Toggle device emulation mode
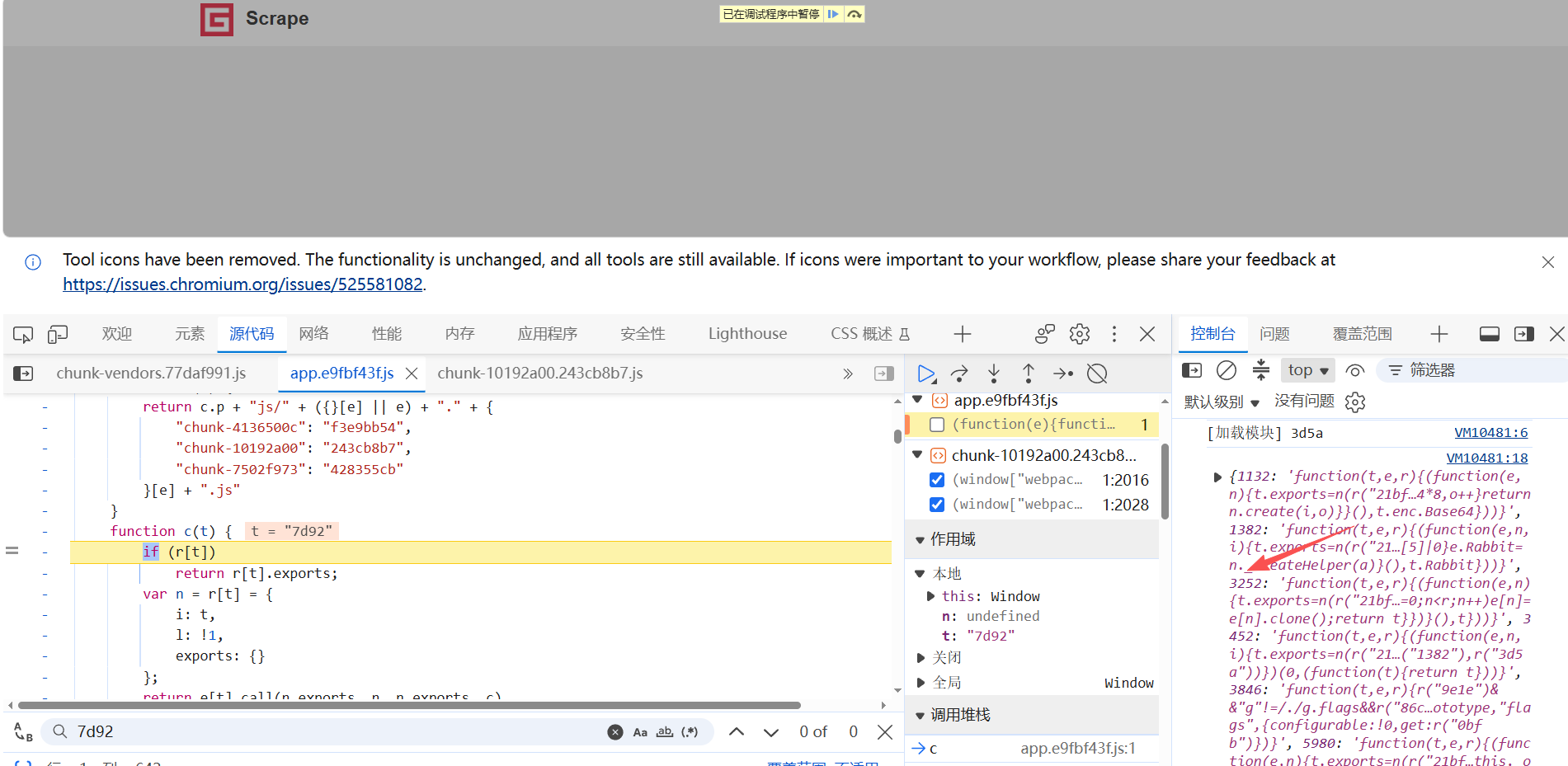Viewport: 1568px width, 766px height. 58,334
